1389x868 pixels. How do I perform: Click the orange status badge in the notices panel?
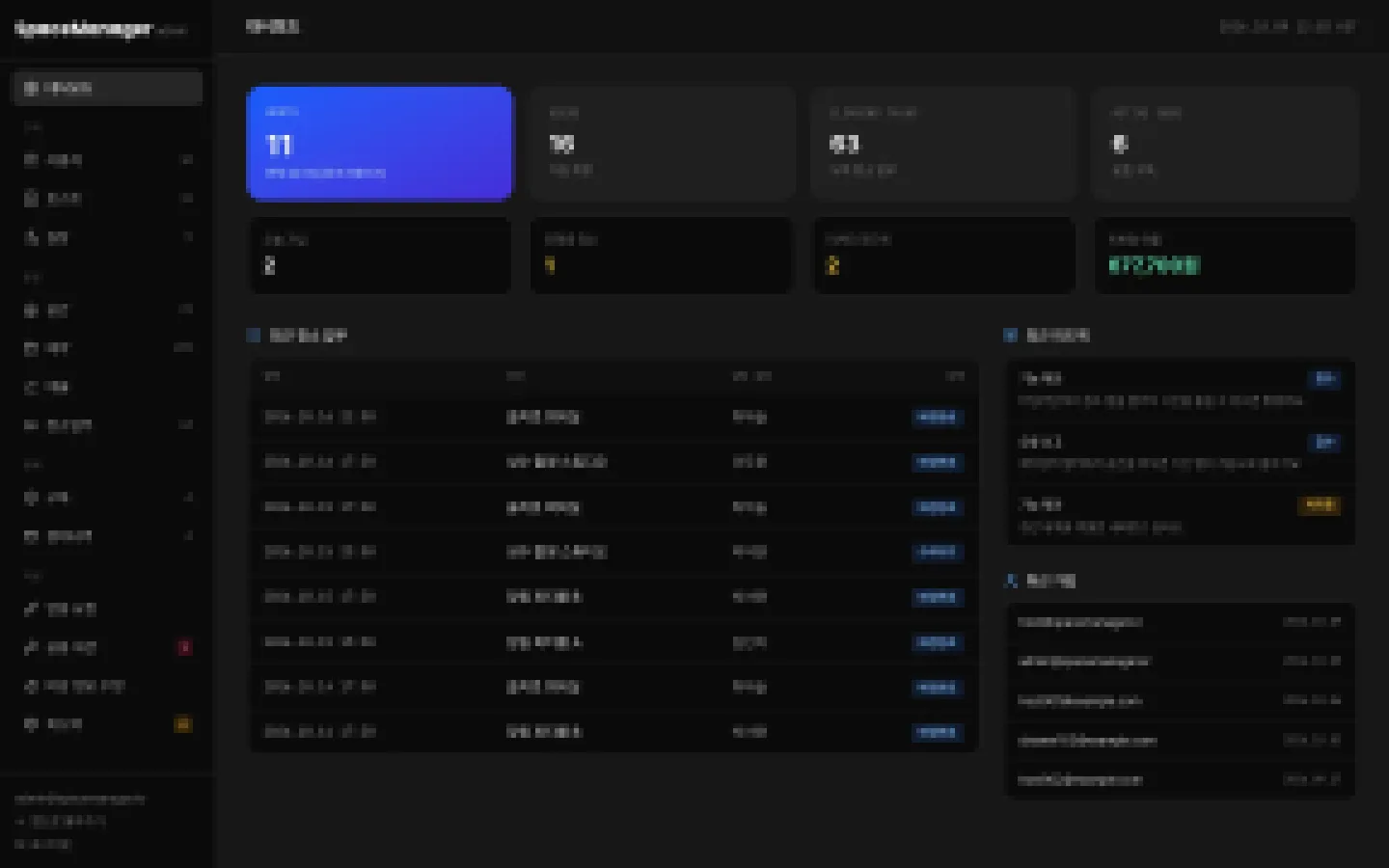point(1319,504)
